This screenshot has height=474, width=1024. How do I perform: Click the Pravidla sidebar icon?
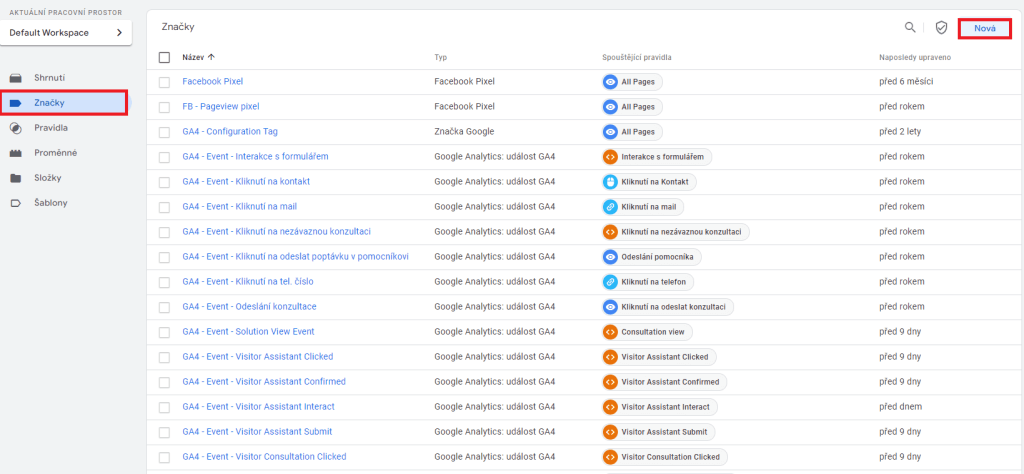(x=15, y=128)
